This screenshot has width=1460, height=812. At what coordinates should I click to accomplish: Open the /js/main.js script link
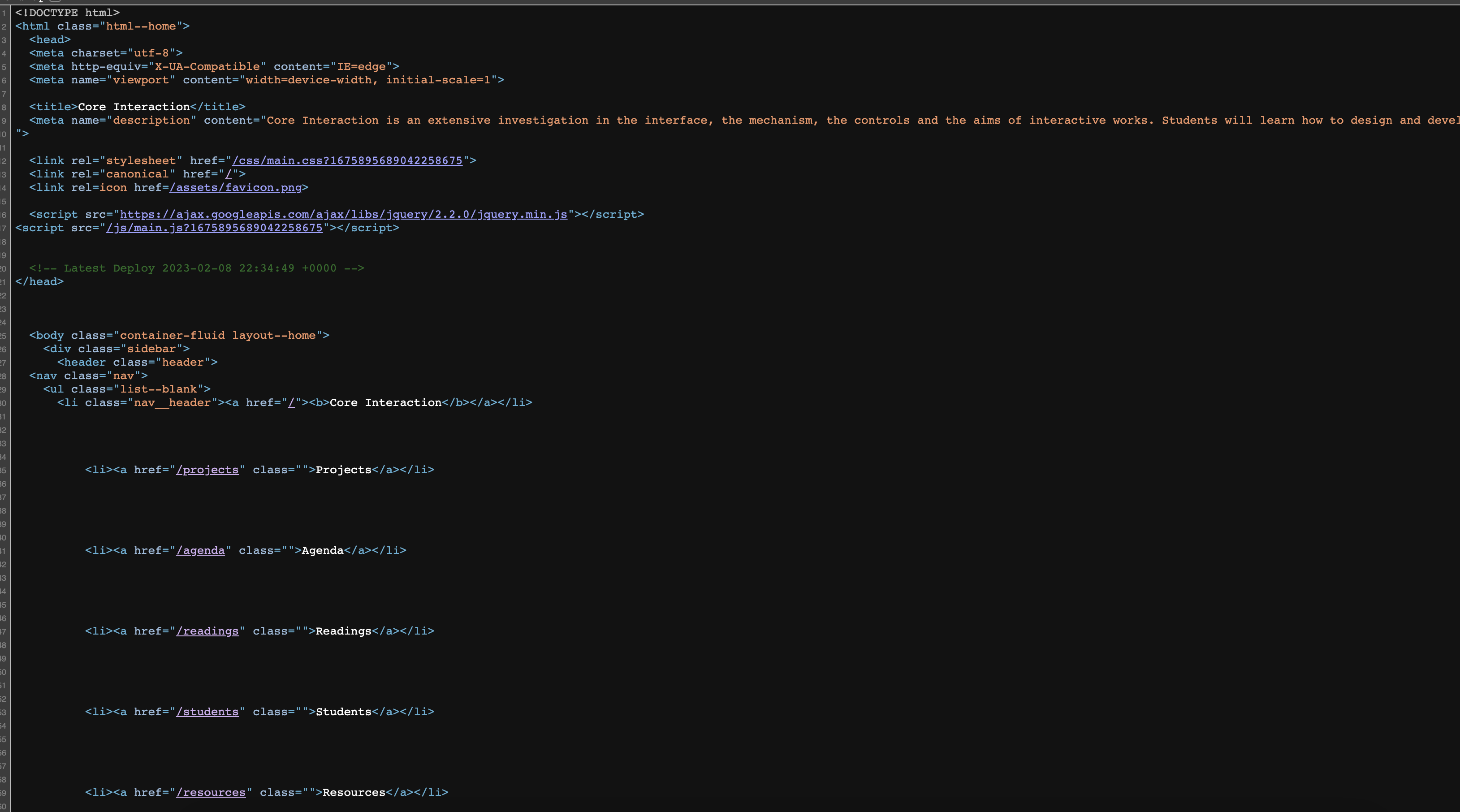coord(214,228)
